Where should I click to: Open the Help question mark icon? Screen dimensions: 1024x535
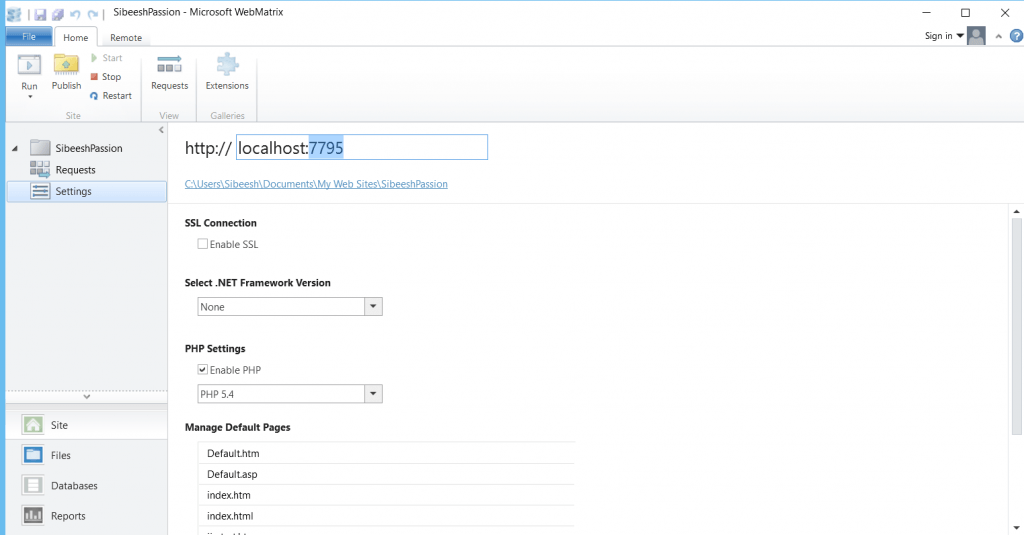pos(1016,36)
